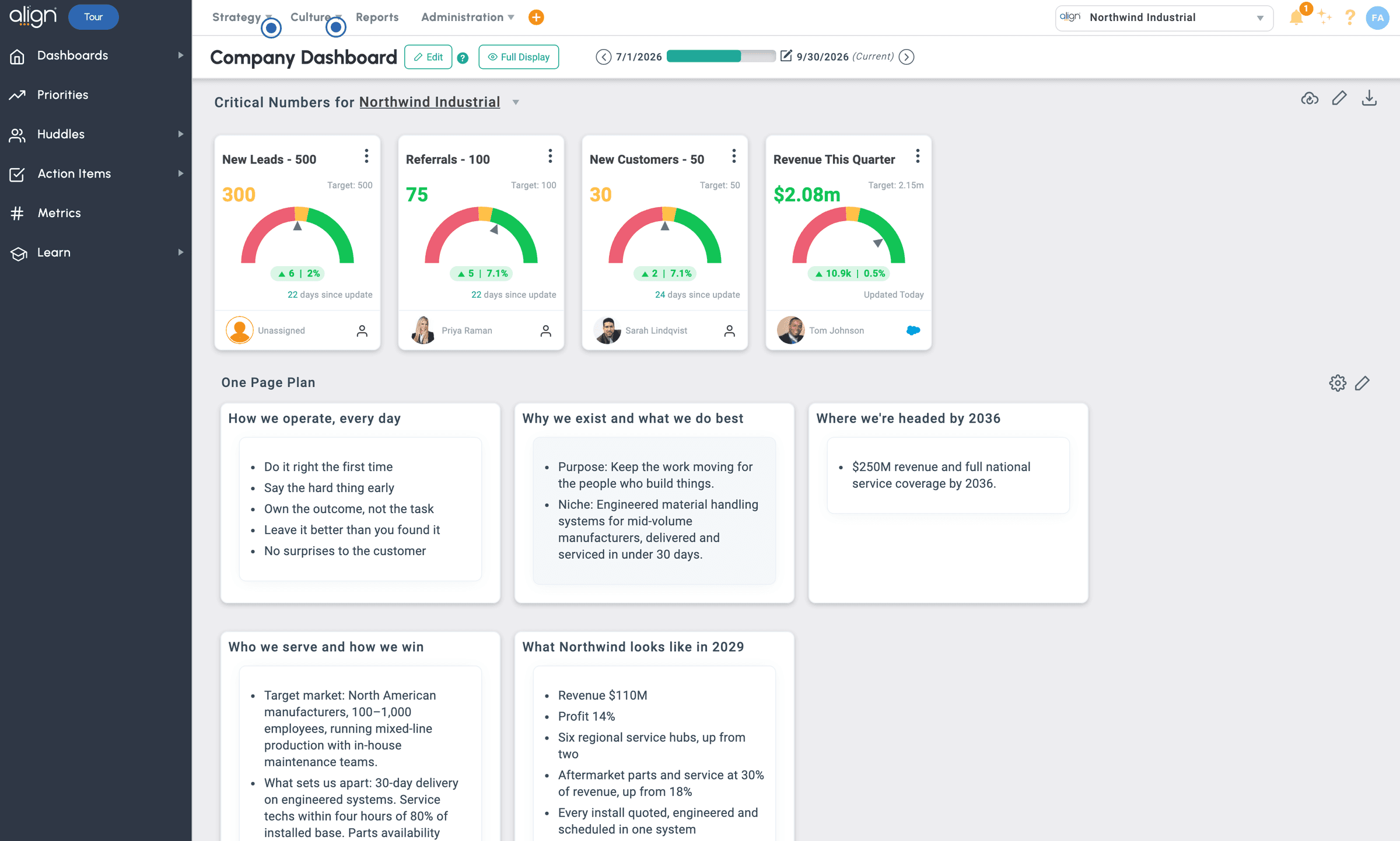The width and height of the screenshot is (1400, 841).
Task: Click the AI sparkle icon in header
Action: coord(1324,17)
